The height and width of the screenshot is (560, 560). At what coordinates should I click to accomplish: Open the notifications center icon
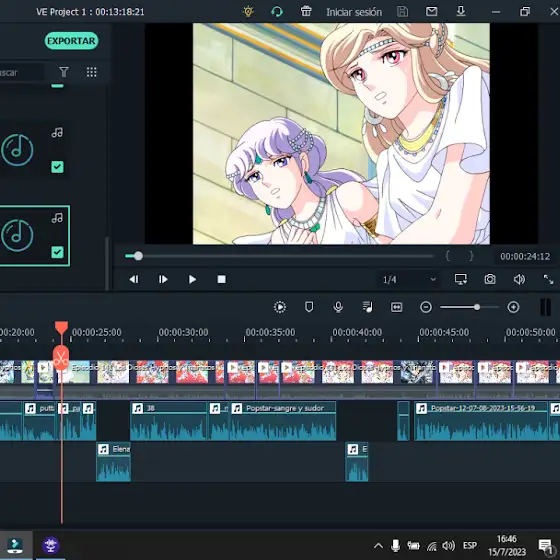pyautogui.click(x=545, y=546)
